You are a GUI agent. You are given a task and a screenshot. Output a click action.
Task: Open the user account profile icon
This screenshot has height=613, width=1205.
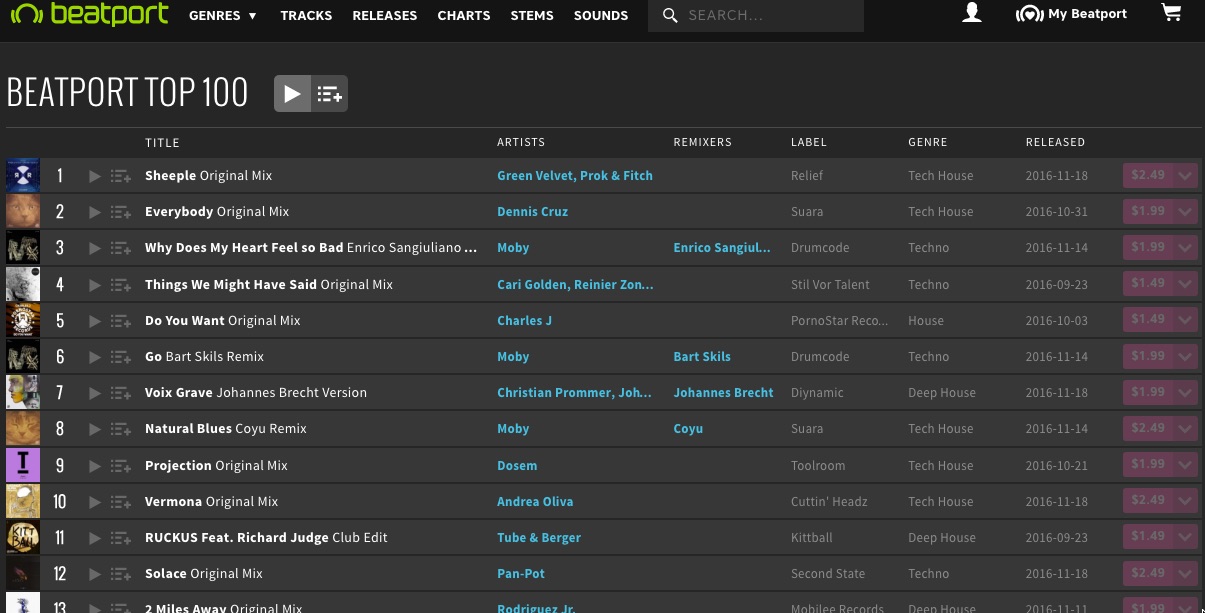click(x=971, y=14)
